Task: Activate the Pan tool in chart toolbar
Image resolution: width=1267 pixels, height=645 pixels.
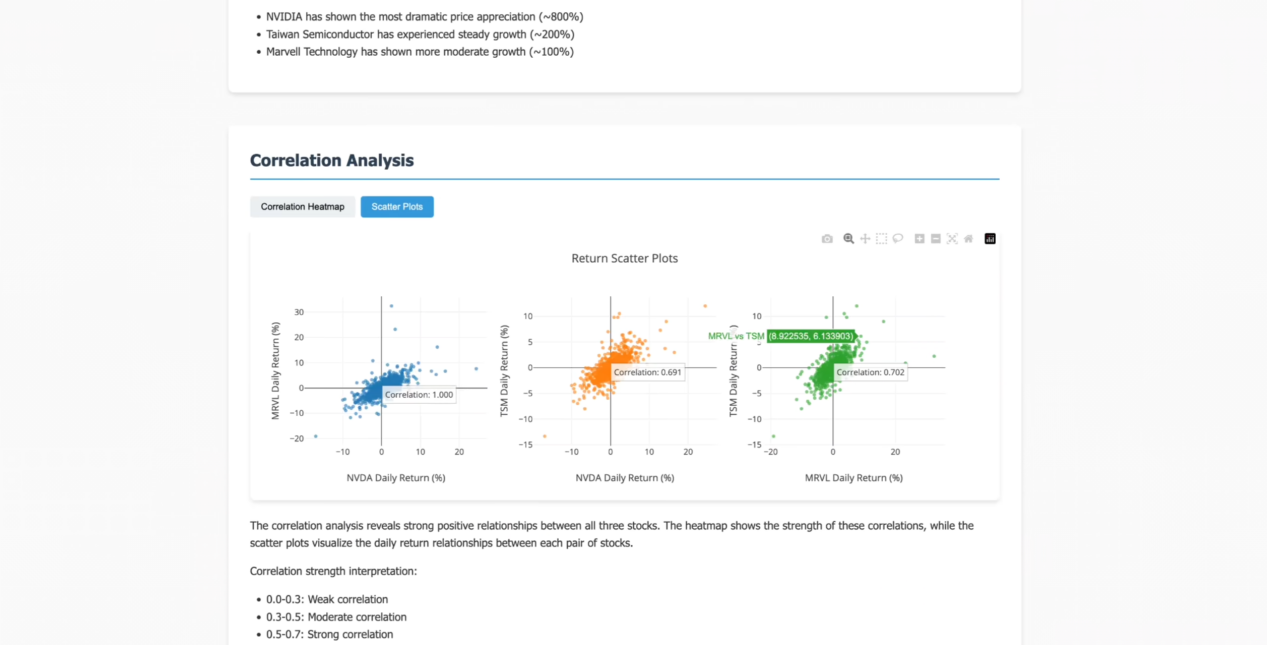Action: (x=865, y=239)
